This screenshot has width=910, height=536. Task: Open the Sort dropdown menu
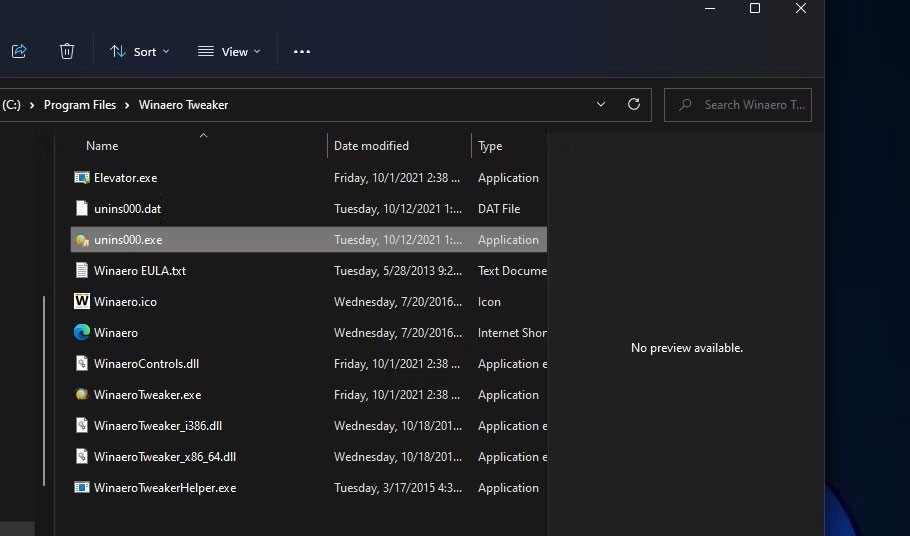coord(140,51)
